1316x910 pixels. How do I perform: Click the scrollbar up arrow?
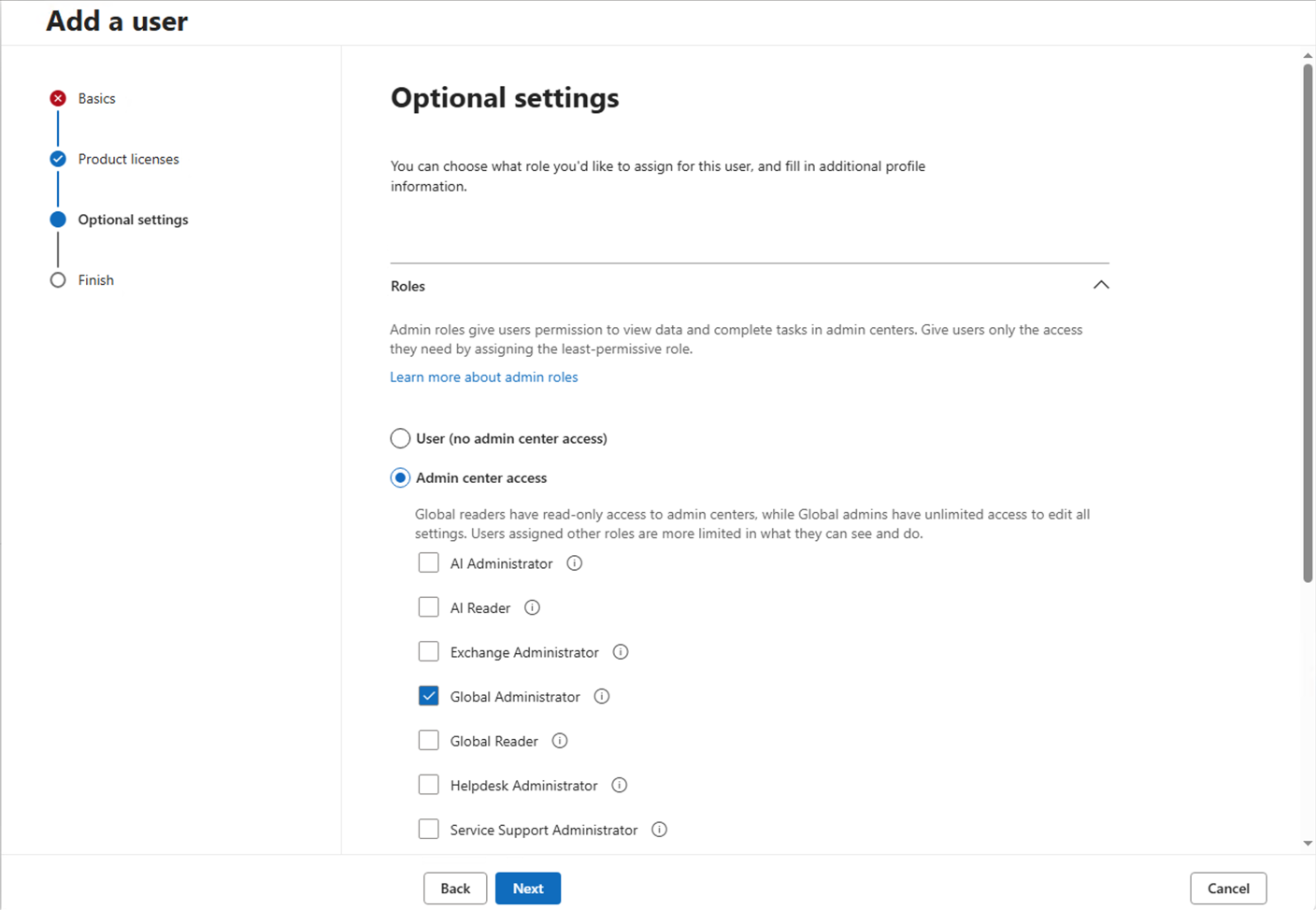[1308, 55]
